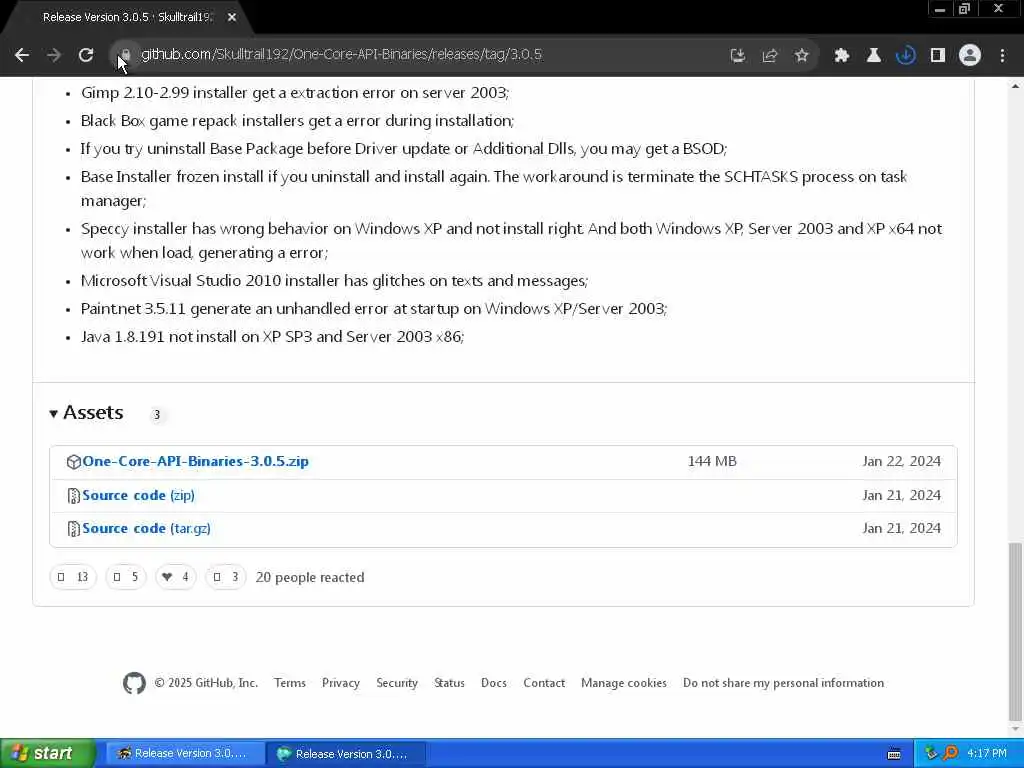Viewport: 1024px width, 768px height.
Task: Open the extensions puzzle icon
Action: click(842, 56)
